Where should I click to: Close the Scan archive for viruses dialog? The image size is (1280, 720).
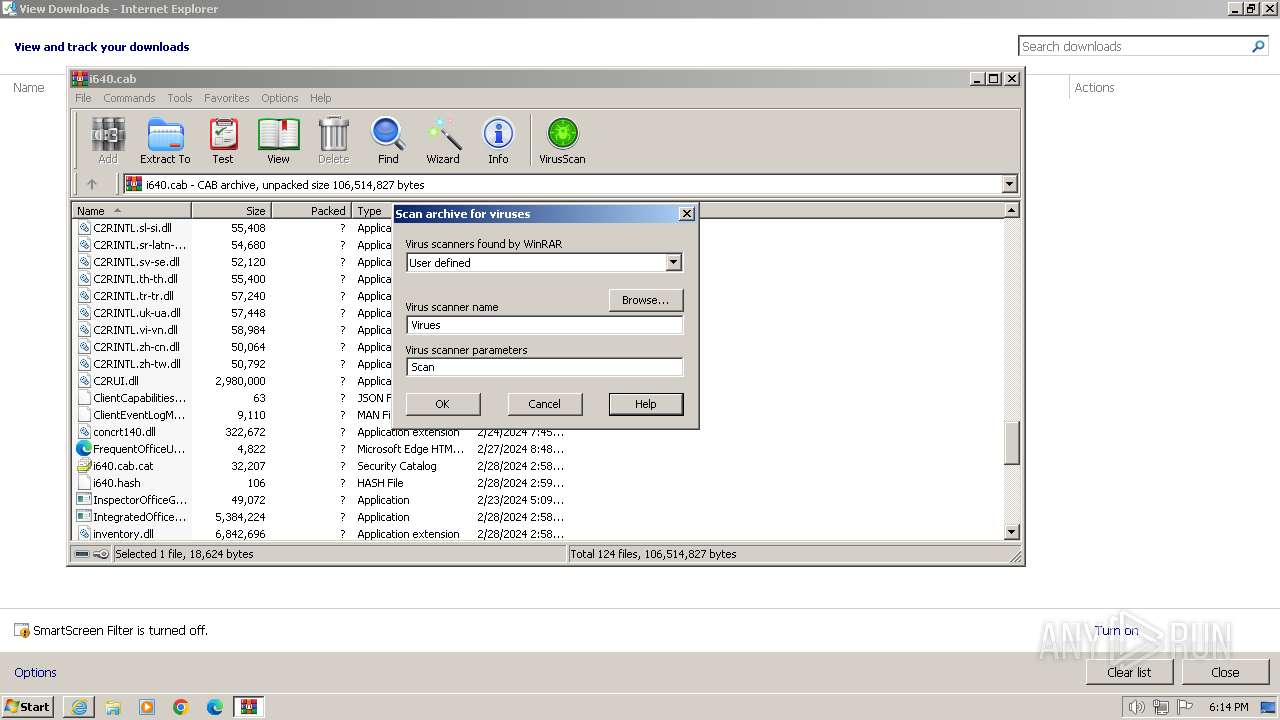pos(686,213)
